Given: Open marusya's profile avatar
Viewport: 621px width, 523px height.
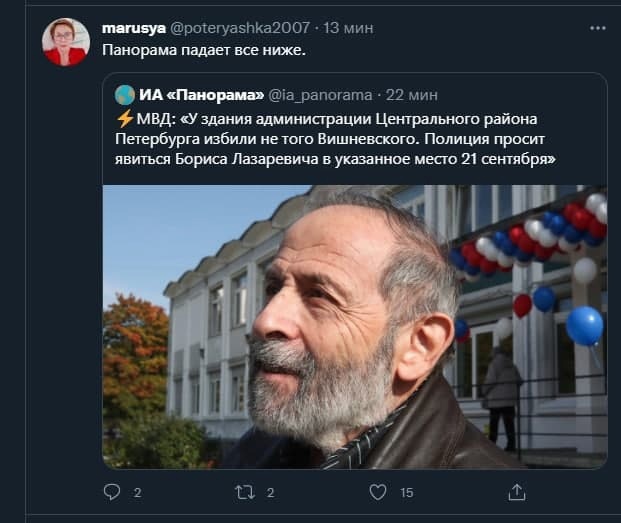Looking at the screenshot, I should click(x=66, y=42).
